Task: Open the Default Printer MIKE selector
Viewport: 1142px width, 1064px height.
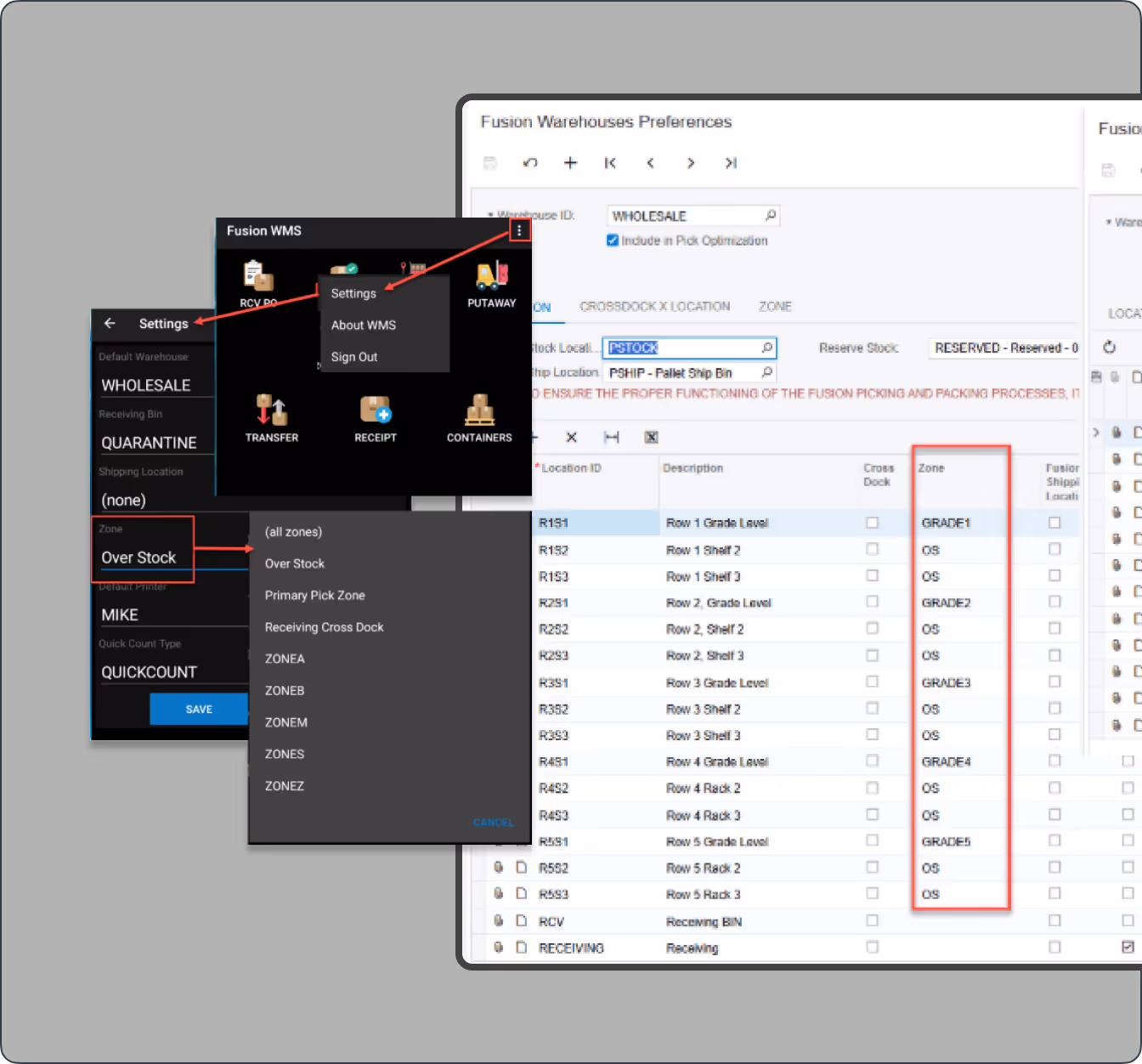Action: pos(172,614)
